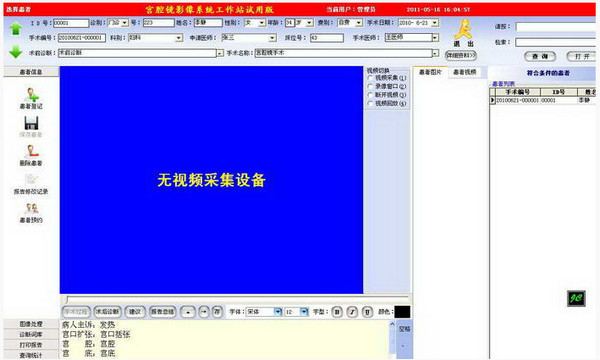This screenshot has width=600, height=360.
Task: Select patient row 20100621-000001
Action: (x=543, y=100)
